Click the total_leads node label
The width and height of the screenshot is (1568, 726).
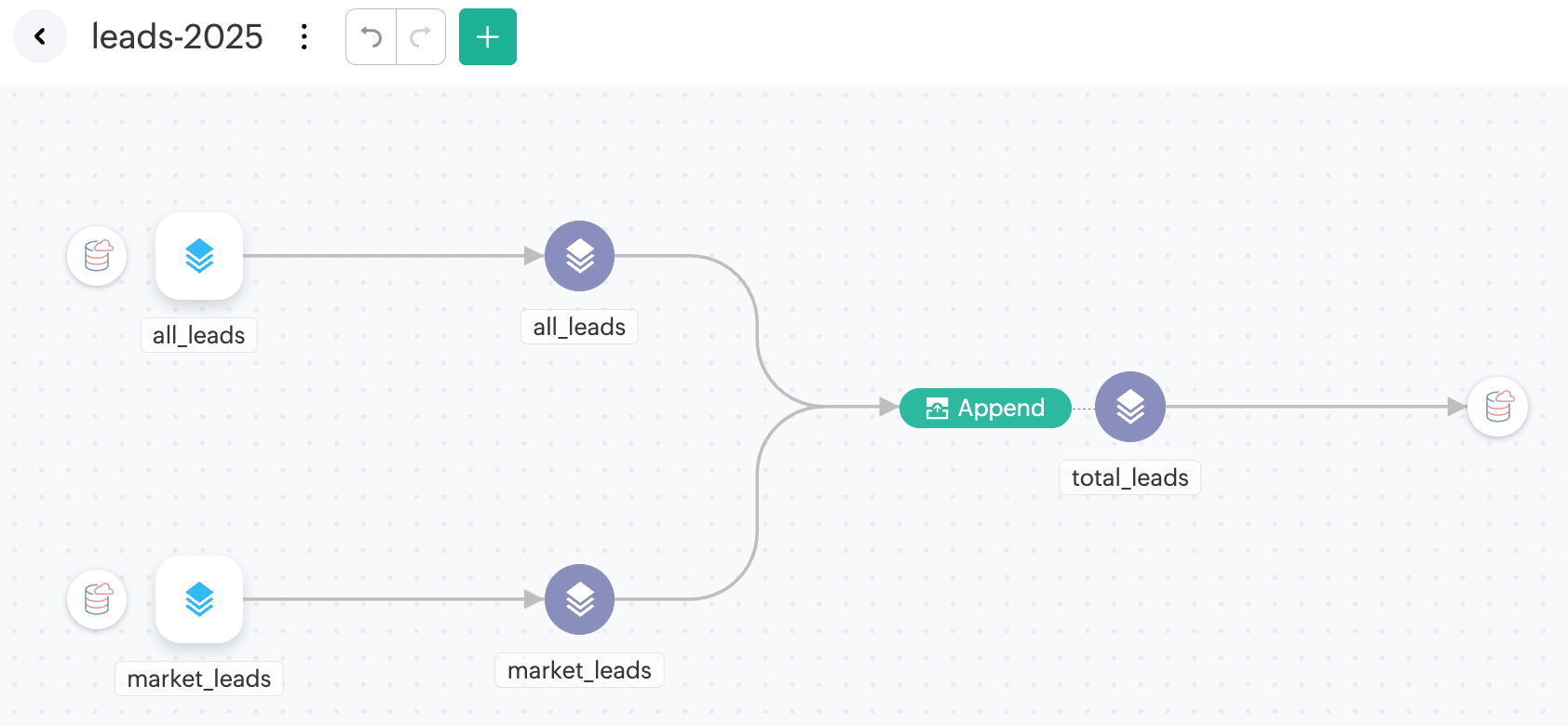click(x=1130, y=477)
